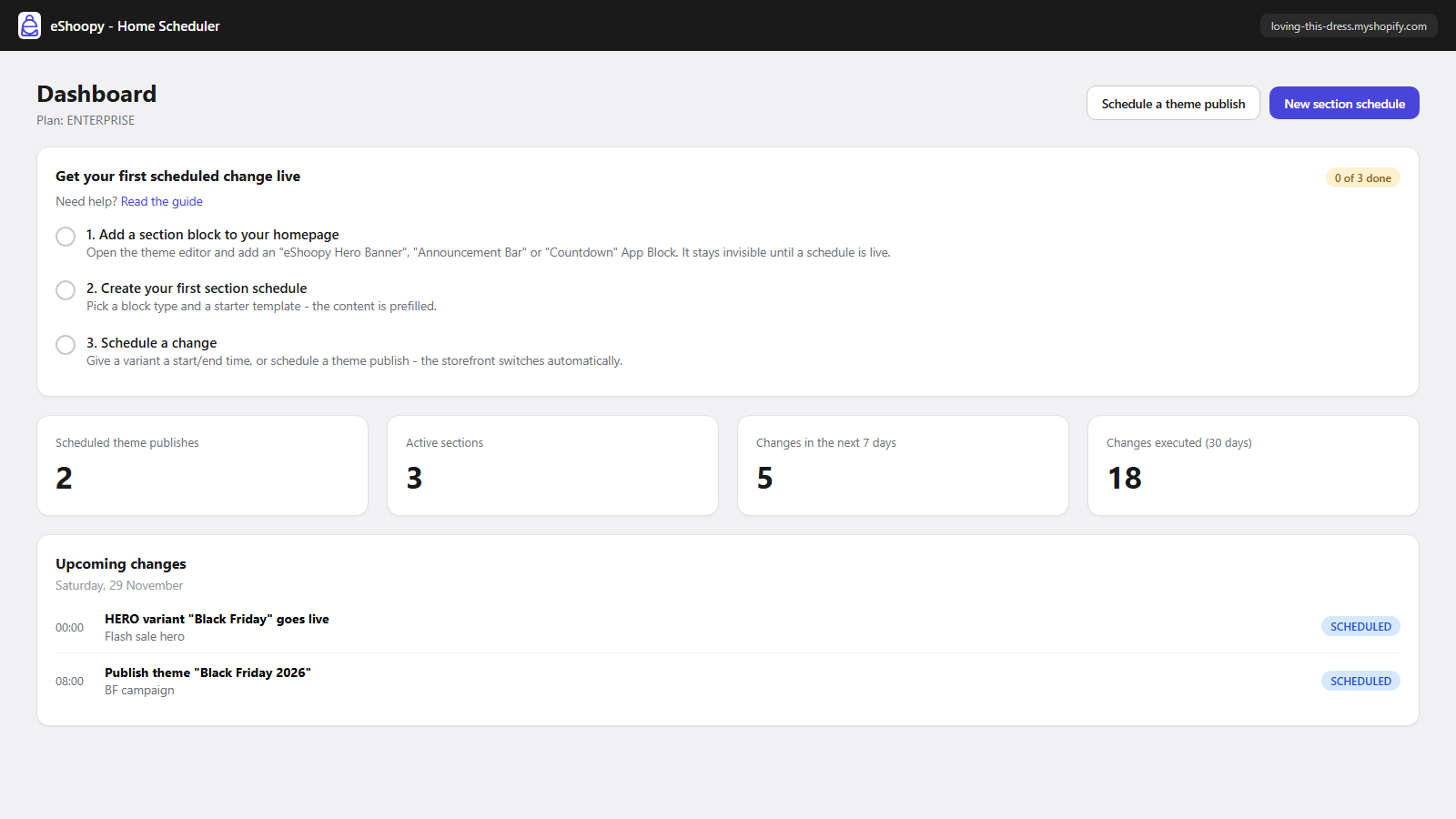Viewport: 1456px width, 819px height.
Task: Select the '3. Schedule a change' heading
Action: [x=152, y=343]
